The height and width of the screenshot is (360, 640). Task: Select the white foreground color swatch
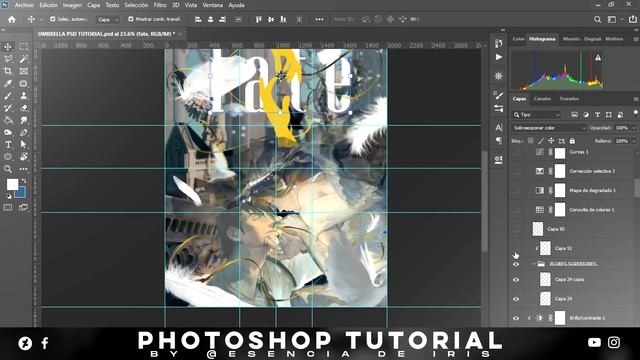point(12,184)
